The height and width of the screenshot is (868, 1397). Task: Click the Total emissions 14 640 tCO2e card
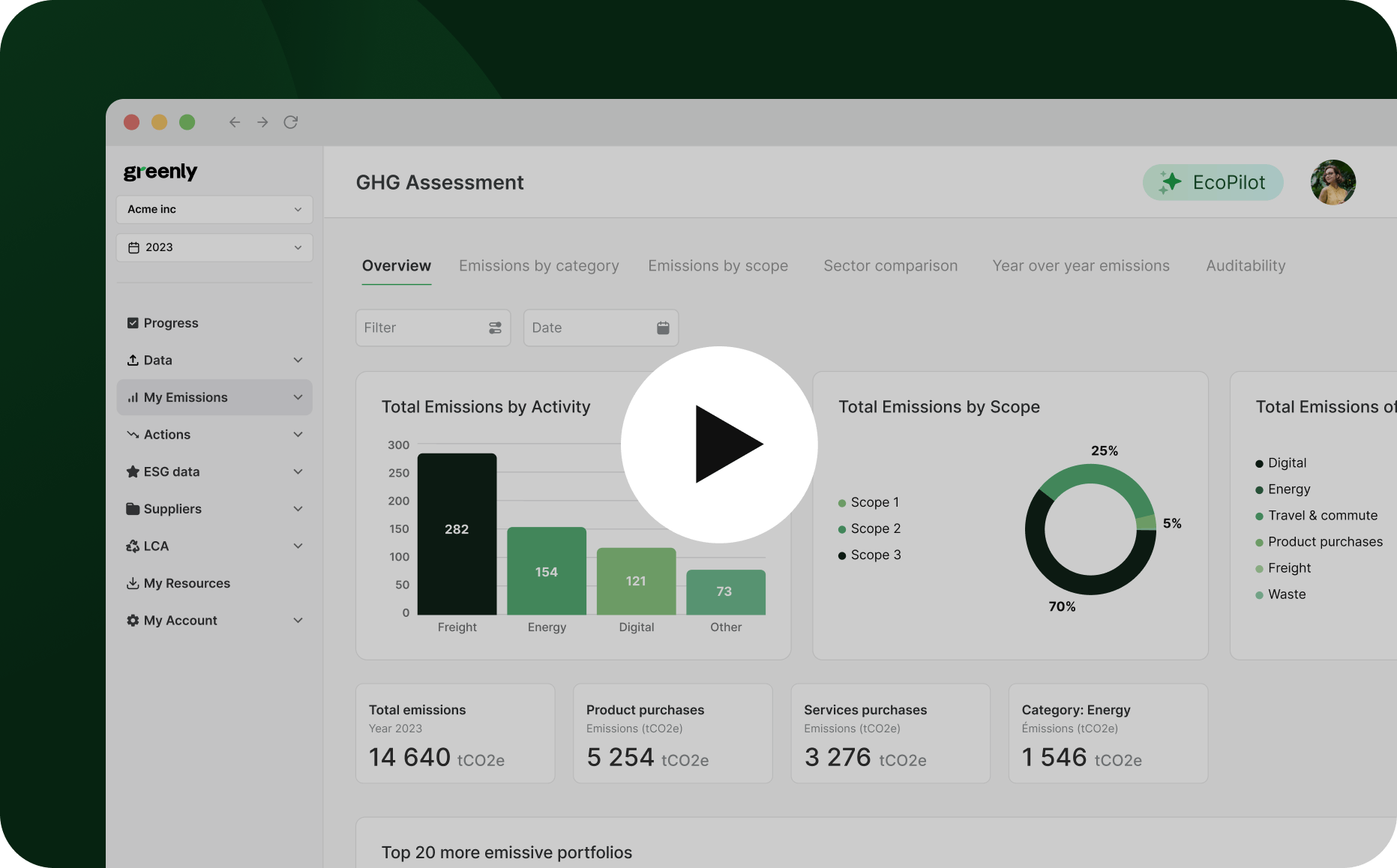(x=455, y=733)
